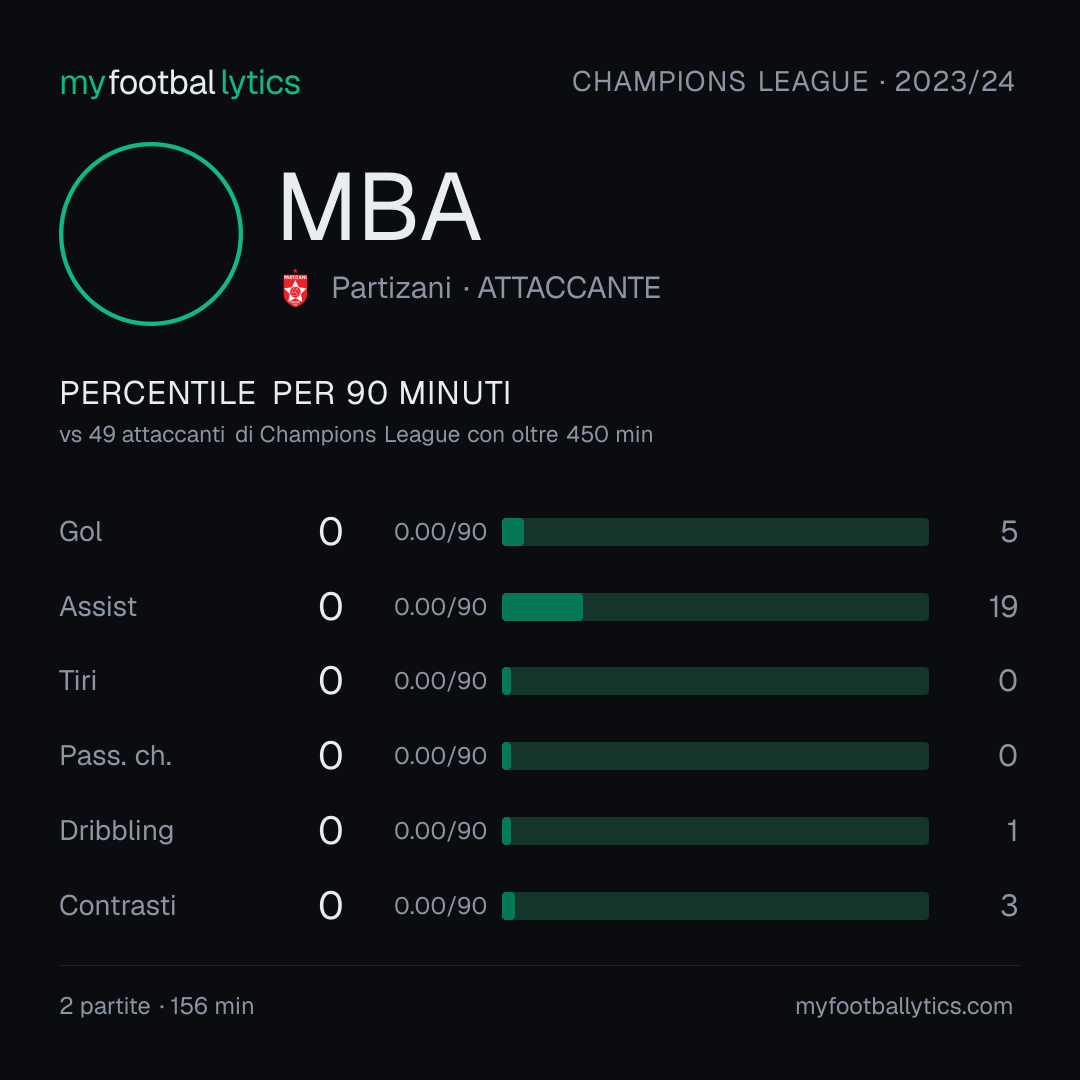Viewport: 1080px width, 1080px height.
Task: Click the Partizani · ATTACCANTE subtitle
Action: [x=496, y=288]
